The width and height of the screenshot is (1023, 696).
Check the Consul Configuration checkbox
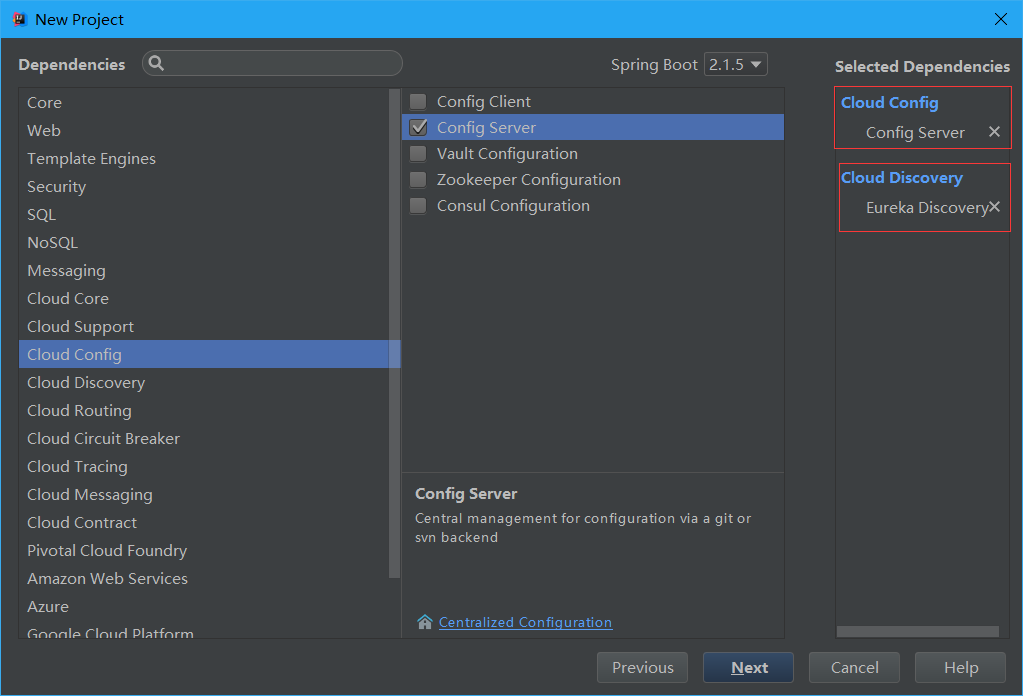tap(418, 206)
